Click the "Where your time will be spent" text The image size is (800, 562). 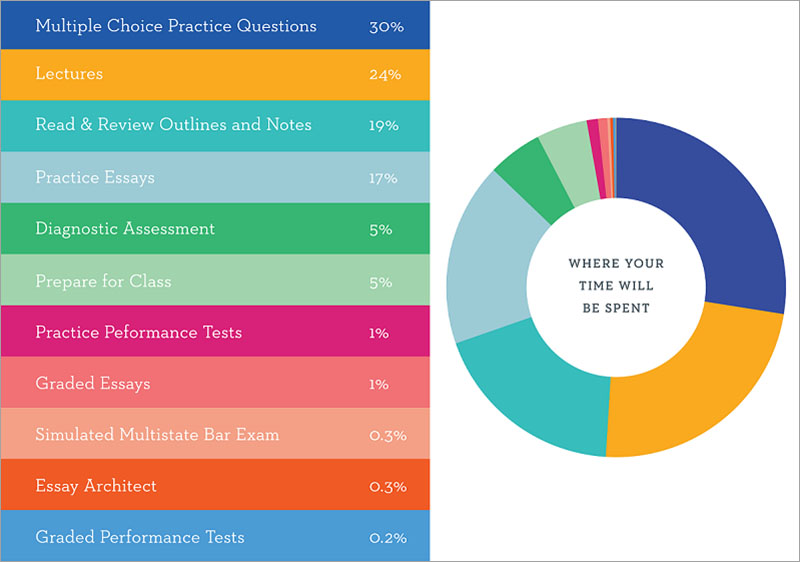pos(616,286)
